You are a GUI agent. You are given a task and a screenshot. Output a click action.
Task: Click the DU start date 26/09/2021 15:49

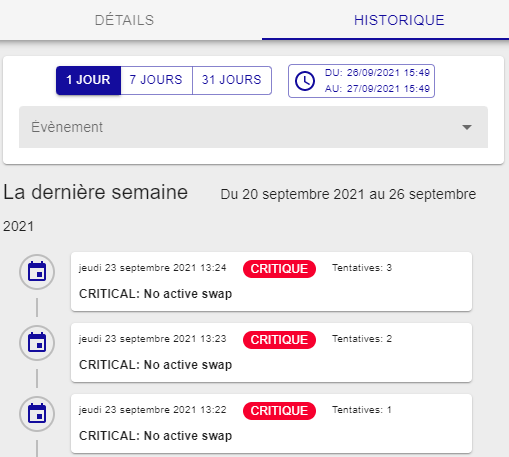click(x=377, y=73)
